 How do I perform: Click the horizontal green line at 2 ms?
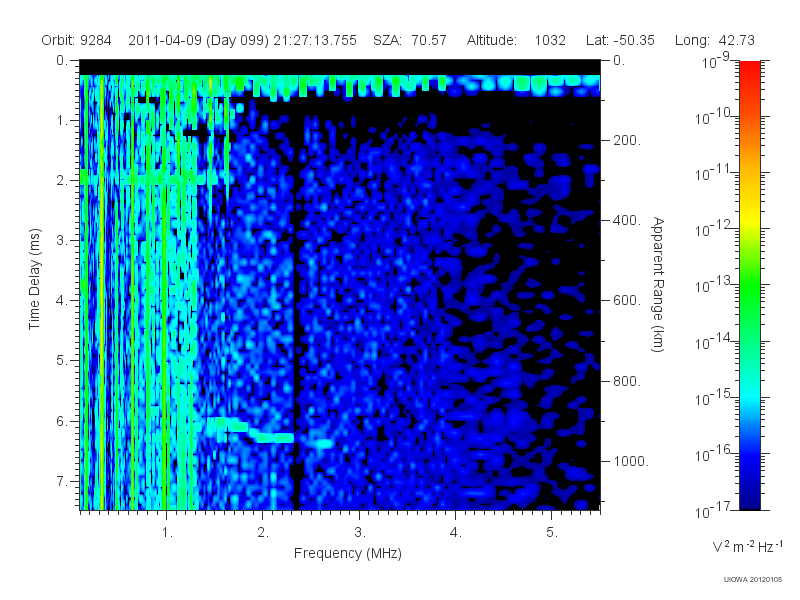click(153, 180)
